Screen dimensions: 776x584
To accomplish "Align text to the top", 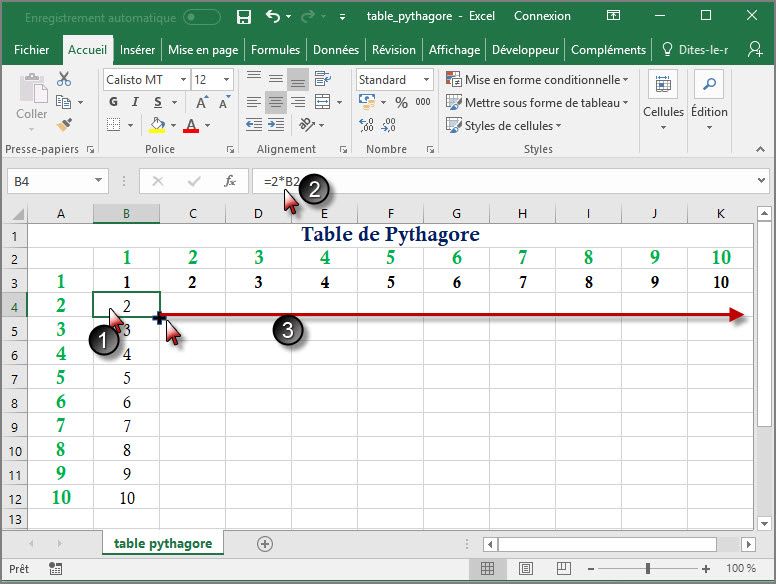I will click(x=254, y=79).
